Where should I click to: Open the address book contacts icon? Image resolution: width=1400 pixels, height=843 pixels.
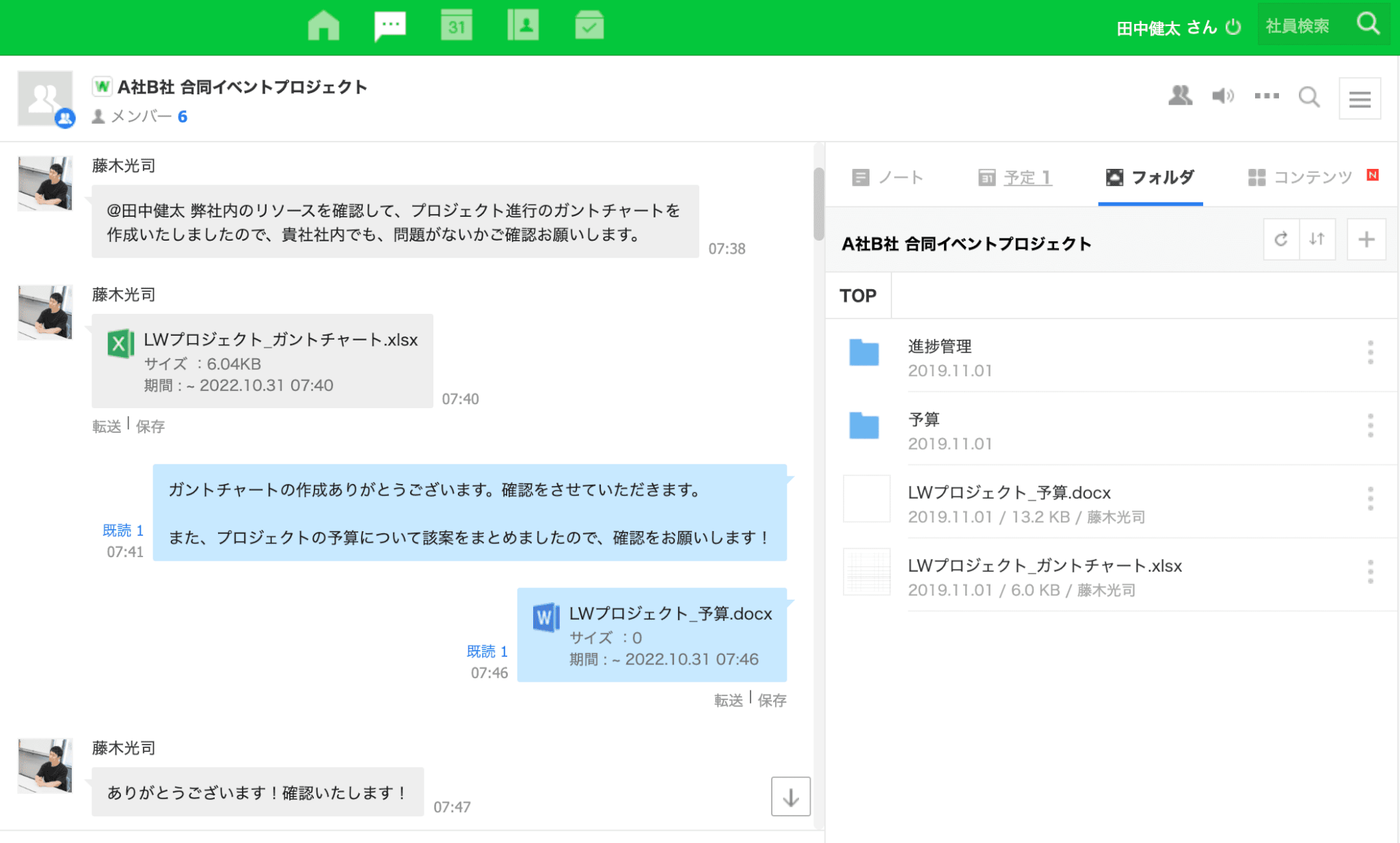[x=523, y=26]
